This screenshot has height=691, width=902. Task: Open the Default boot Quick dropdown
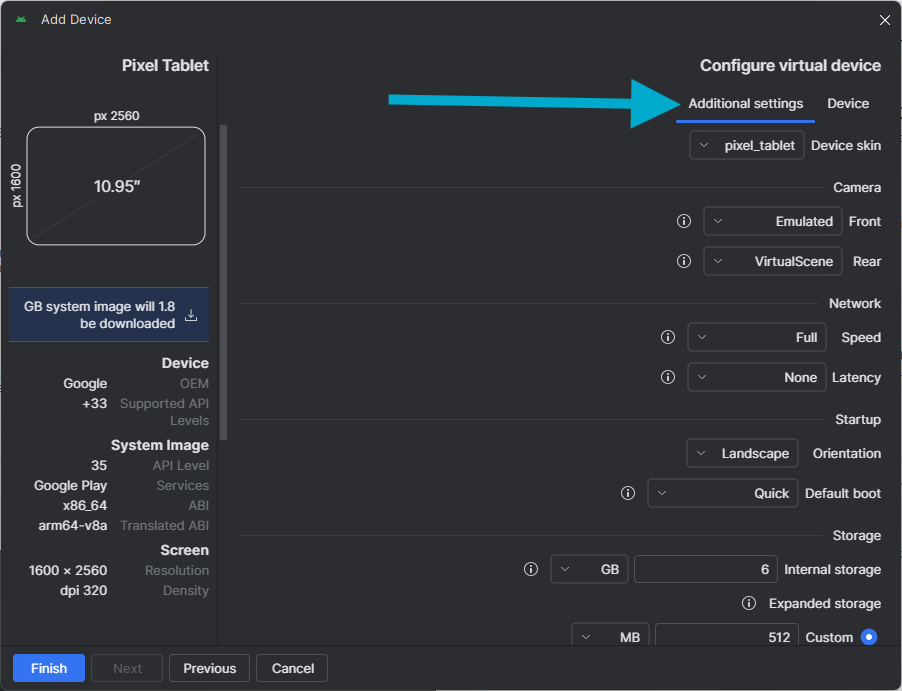[723, 493]
